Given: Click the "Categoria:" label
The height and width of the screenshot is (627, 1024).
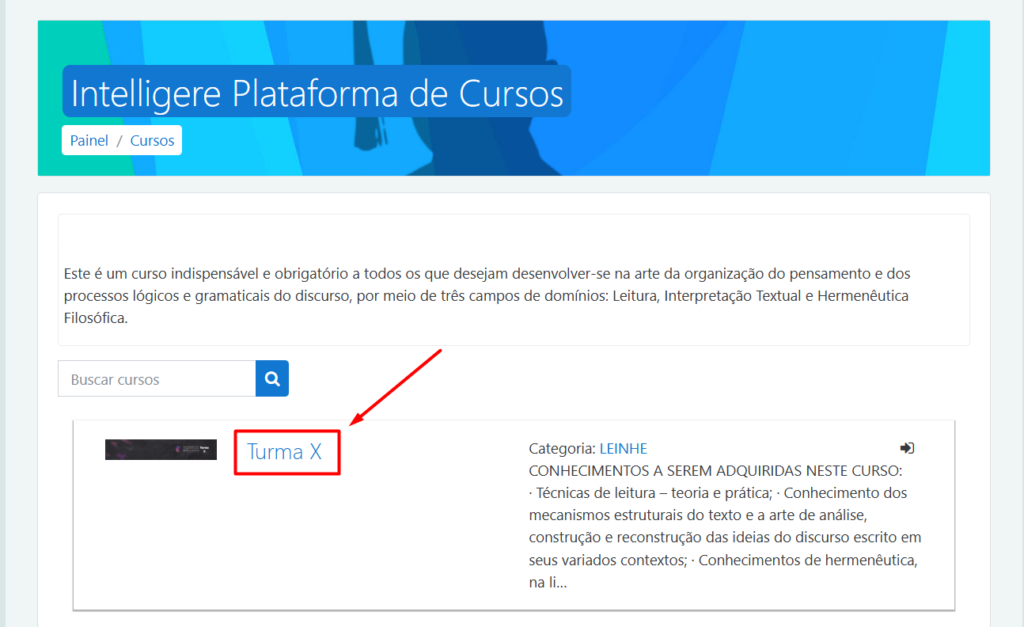Looking at the screenshot, I should [x=562, y=449].
